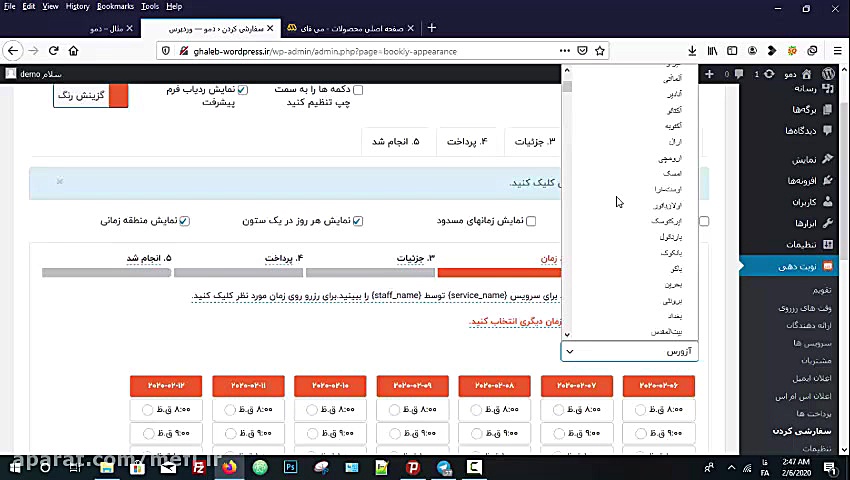This screenshot has width=850, height=480.
Task: Switch to the ۵. انجام شد step tab
Action: point(396,142)
